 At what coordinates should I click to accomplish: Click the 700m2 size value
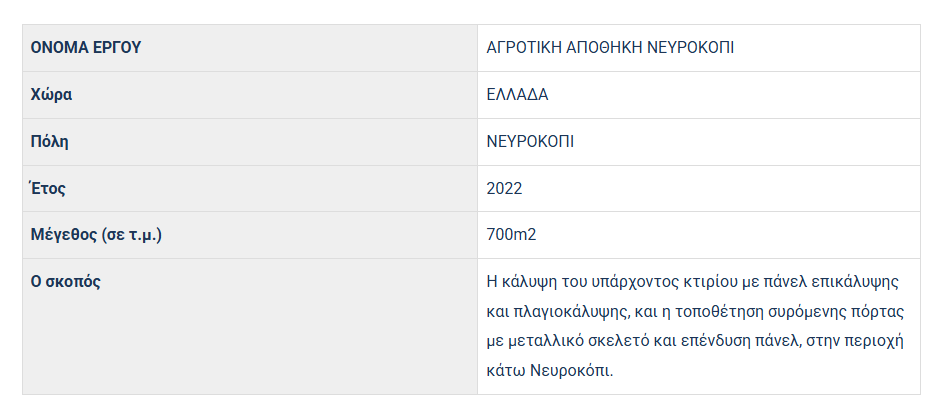pyautogui.click(x=512, y=235)
